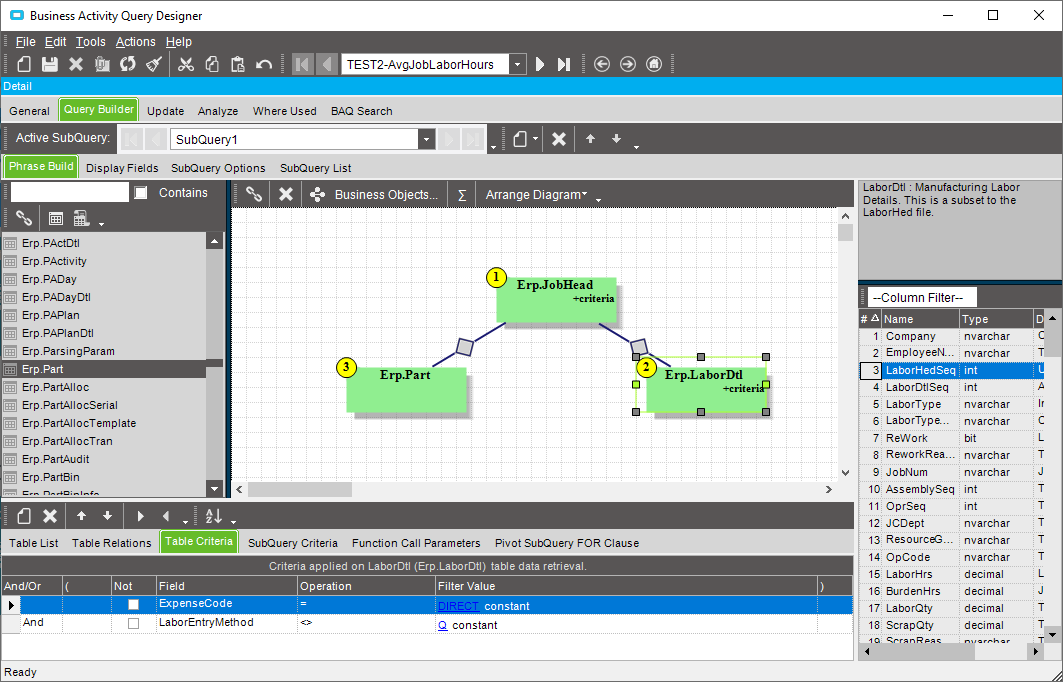
Task: Click the Name column header
Action: pyautogui.click(x=921, y=319)
